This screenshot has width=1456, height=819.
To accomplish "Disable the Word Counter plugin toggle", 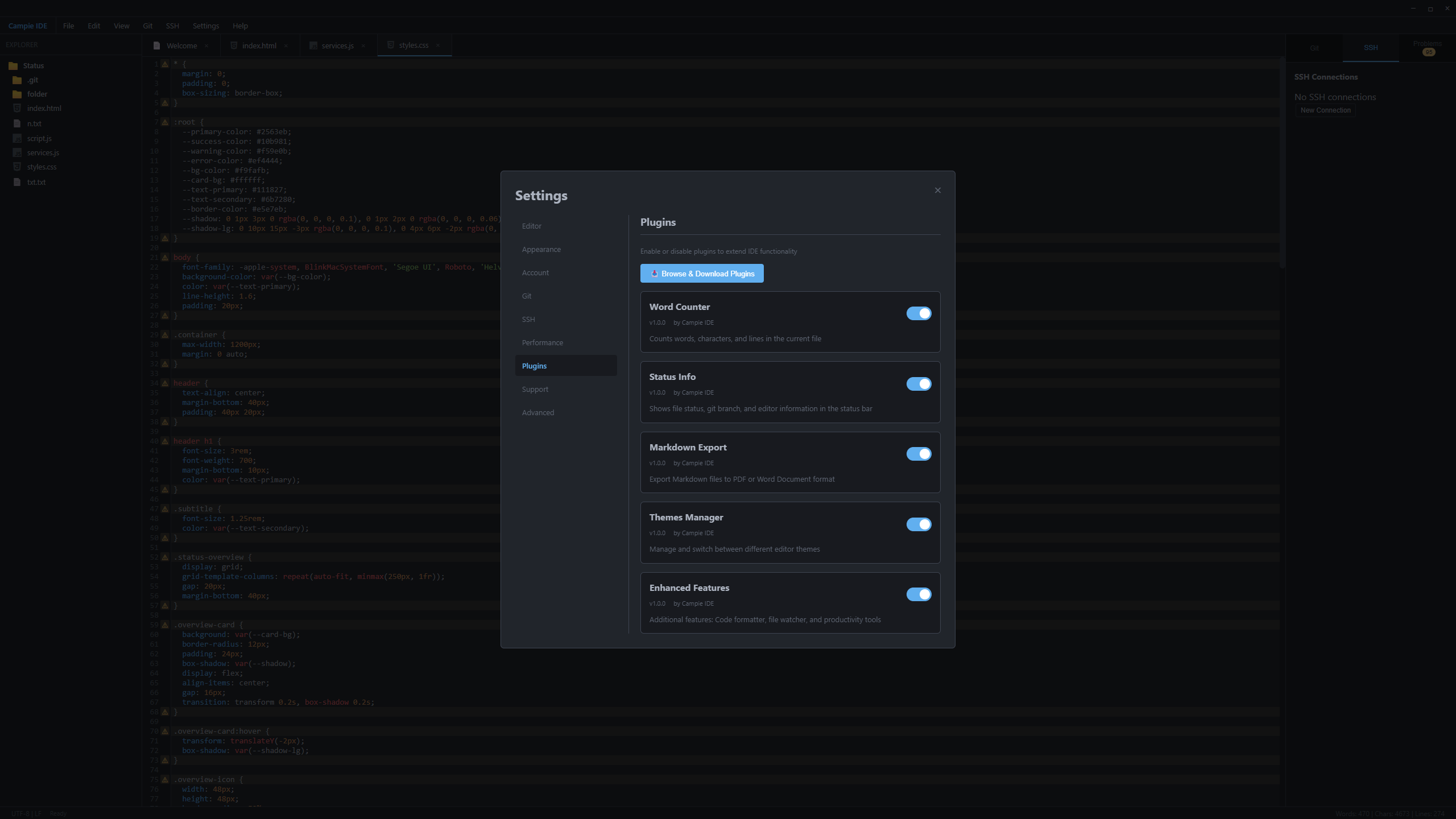I will (x=919, y=313).
